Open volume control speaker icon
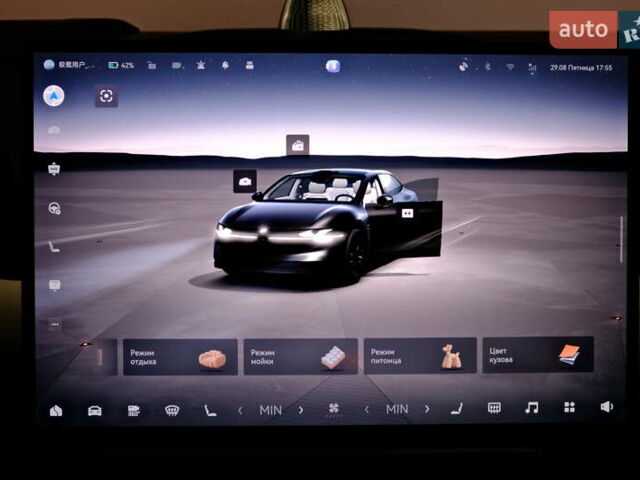The width and height of the screenshot is (640, 480). pyautogui.click(x=607, y=407)
